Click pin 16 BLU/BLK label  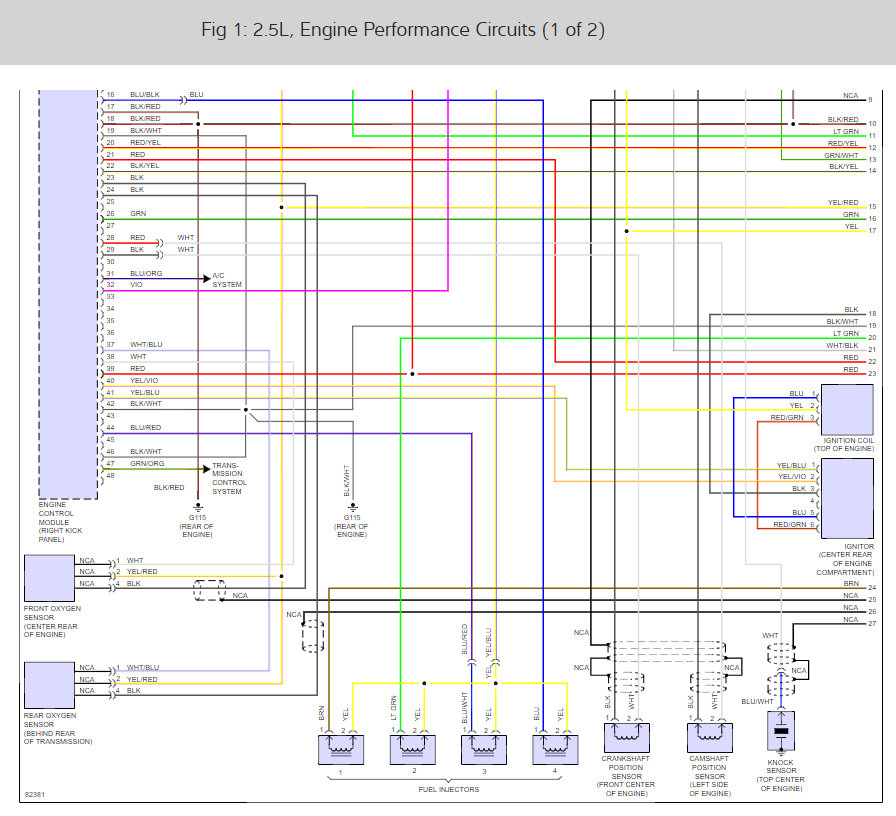coord(145,94)
